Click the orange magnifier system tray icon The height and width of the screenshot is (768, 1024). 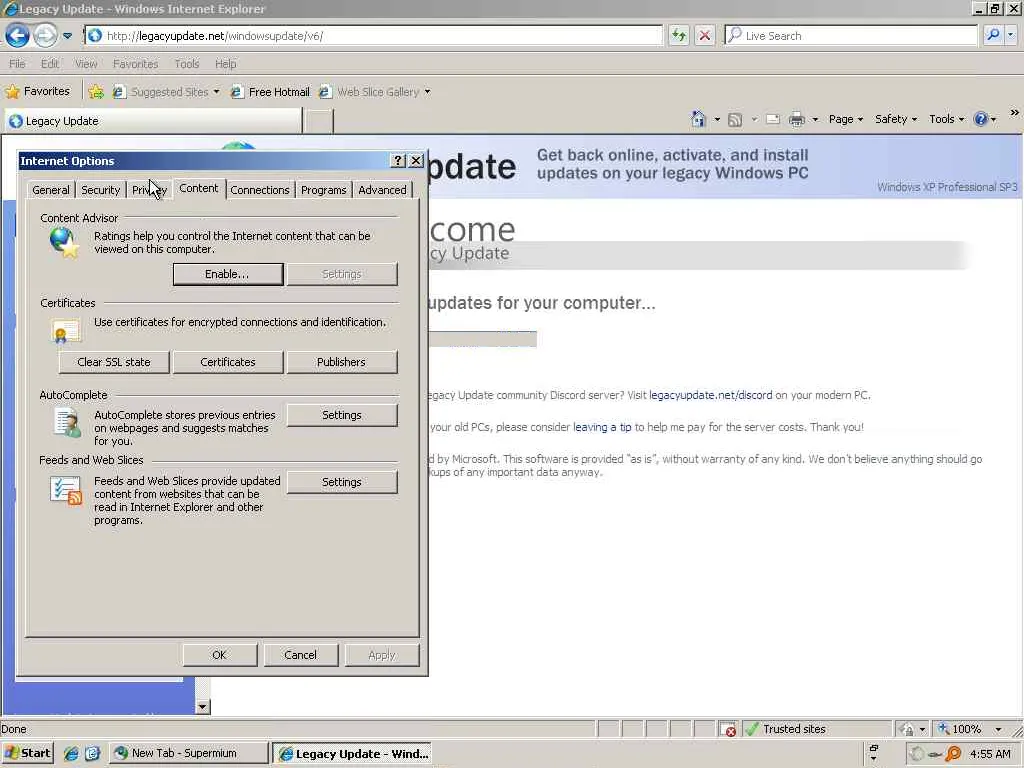coord(954,754)
